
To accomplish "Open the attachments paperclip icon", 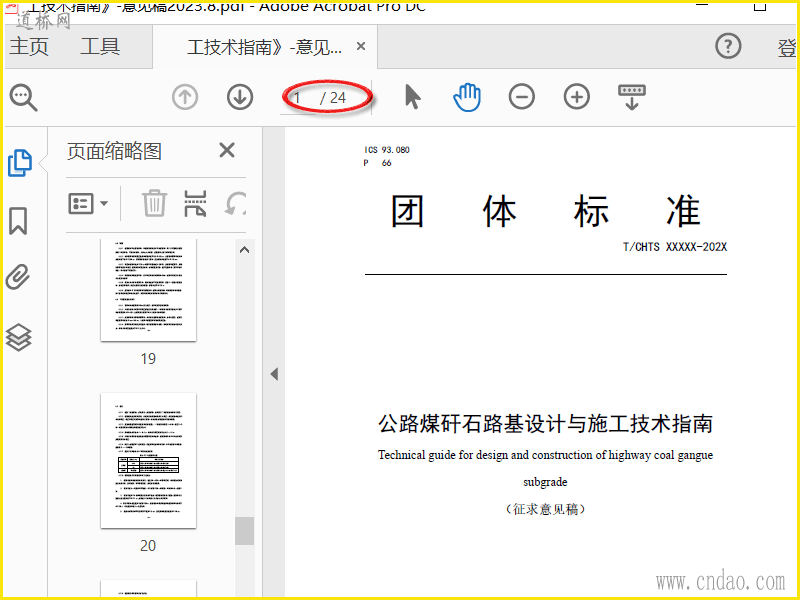I will (18, 277).
